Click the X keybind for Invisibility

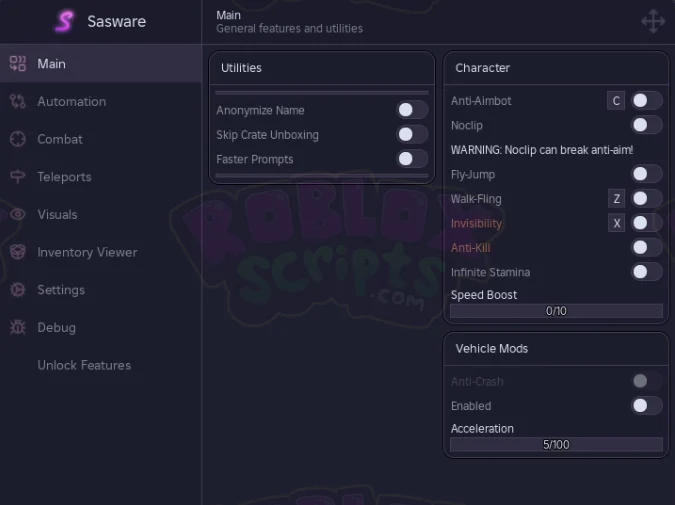616,223
